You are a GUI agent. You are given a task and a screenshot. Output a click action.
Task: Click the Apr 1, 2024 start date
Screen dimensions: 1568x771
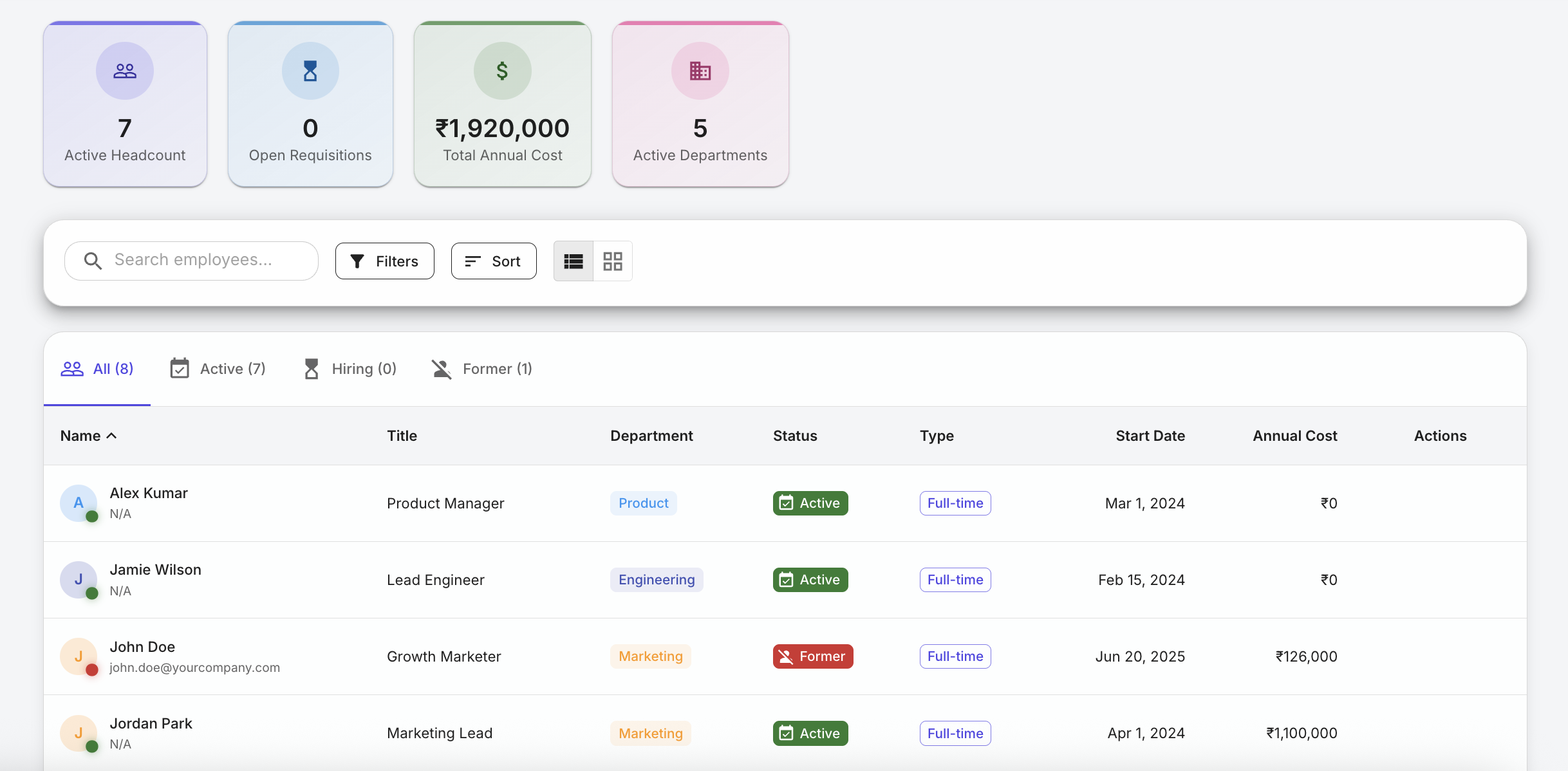(x=1146, y=733)
